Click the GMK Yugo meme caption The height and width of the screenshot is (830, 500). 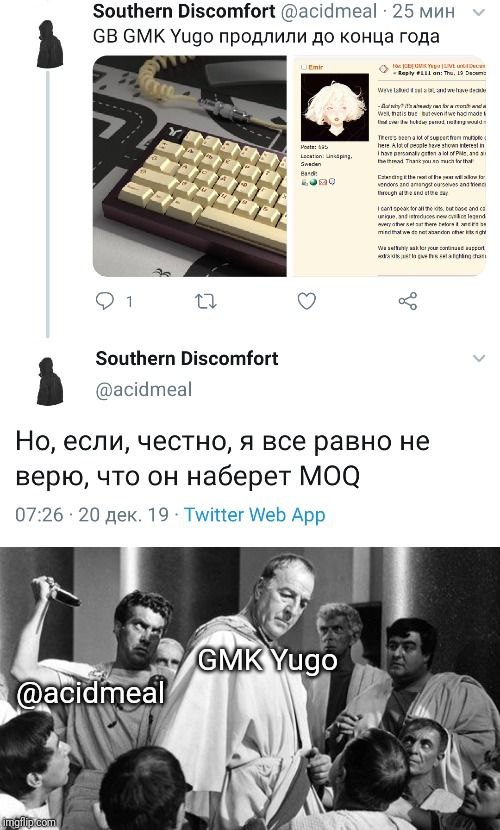click(x=267, y=660)
